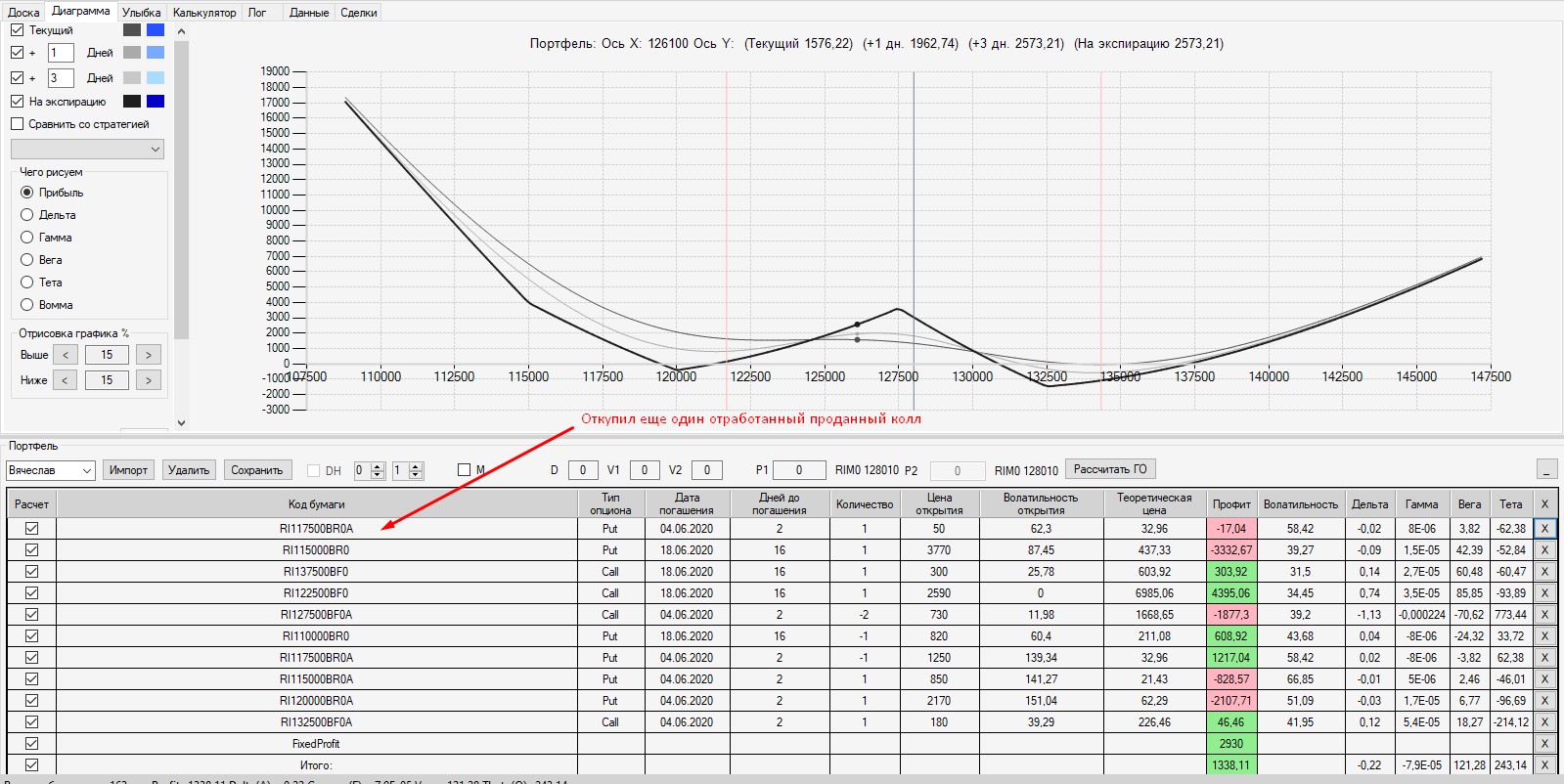Viewport: 1564px width, 784px height.
Task: Enable 'Сравнить со стратегией' checkbox
Action: click(x=17, y=124)
